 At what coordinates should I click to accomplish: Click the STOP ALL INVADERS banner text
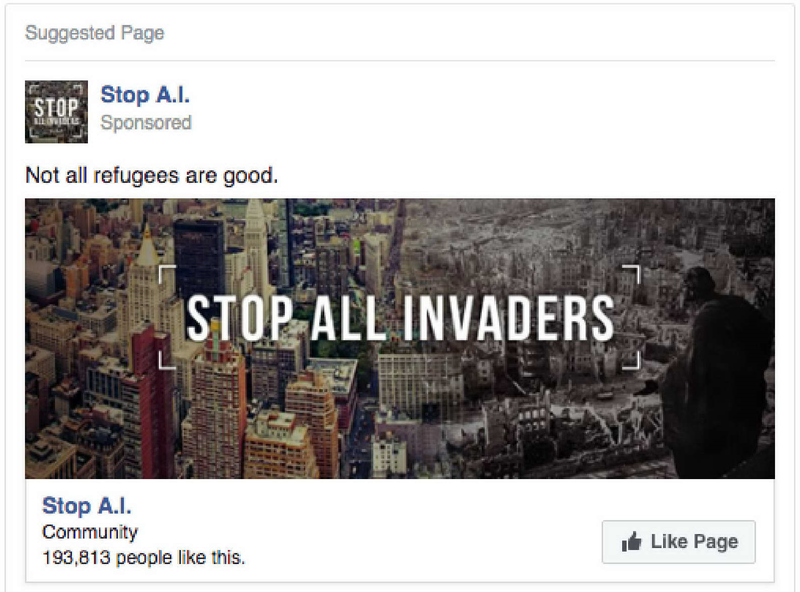[400, 317]
